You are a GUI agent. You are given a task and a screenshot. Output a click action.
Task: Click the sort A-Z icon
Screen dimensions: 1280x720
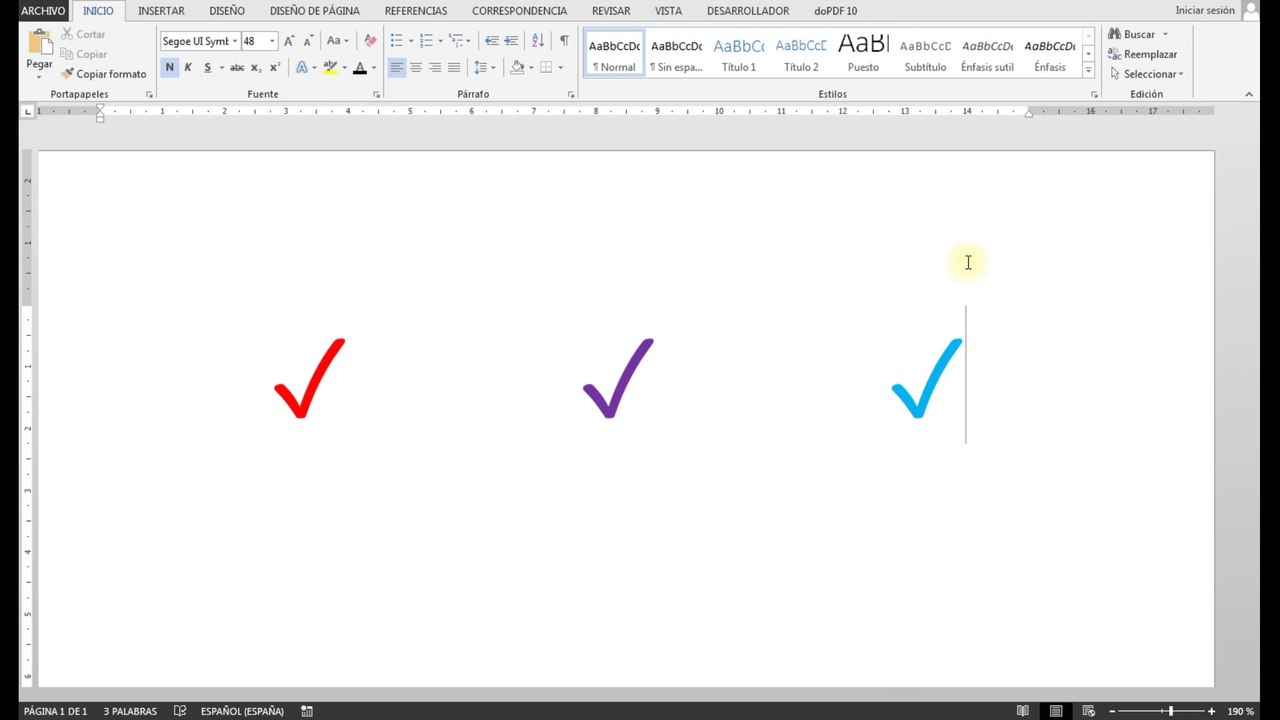(x=538, y=41)
